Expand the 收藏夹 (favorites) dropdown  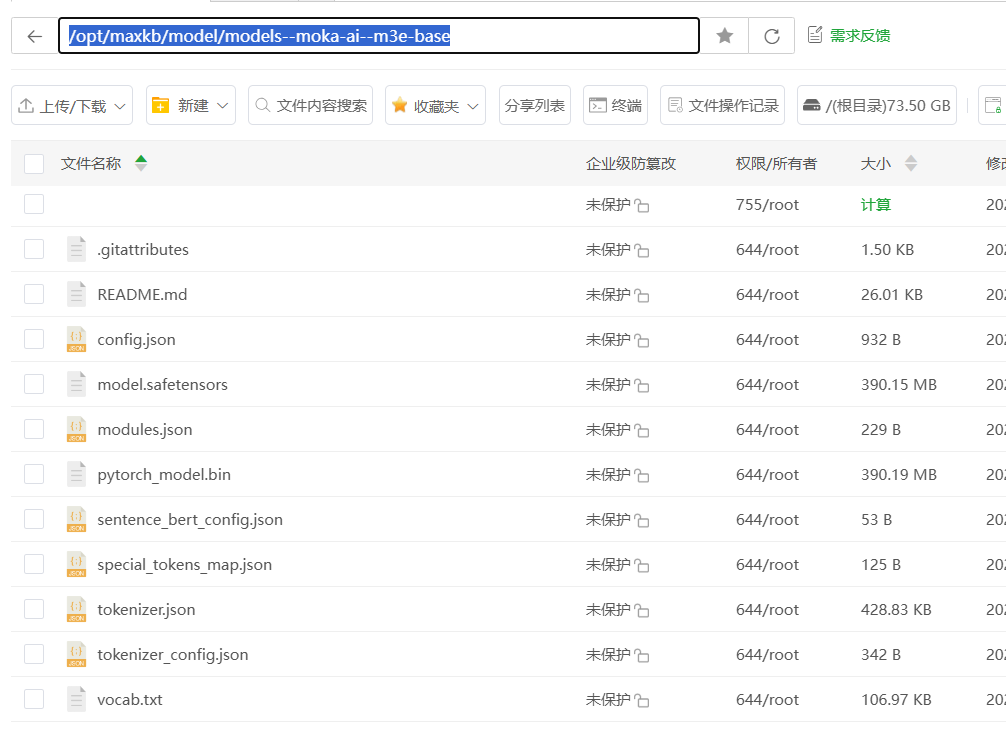(435, 104)
